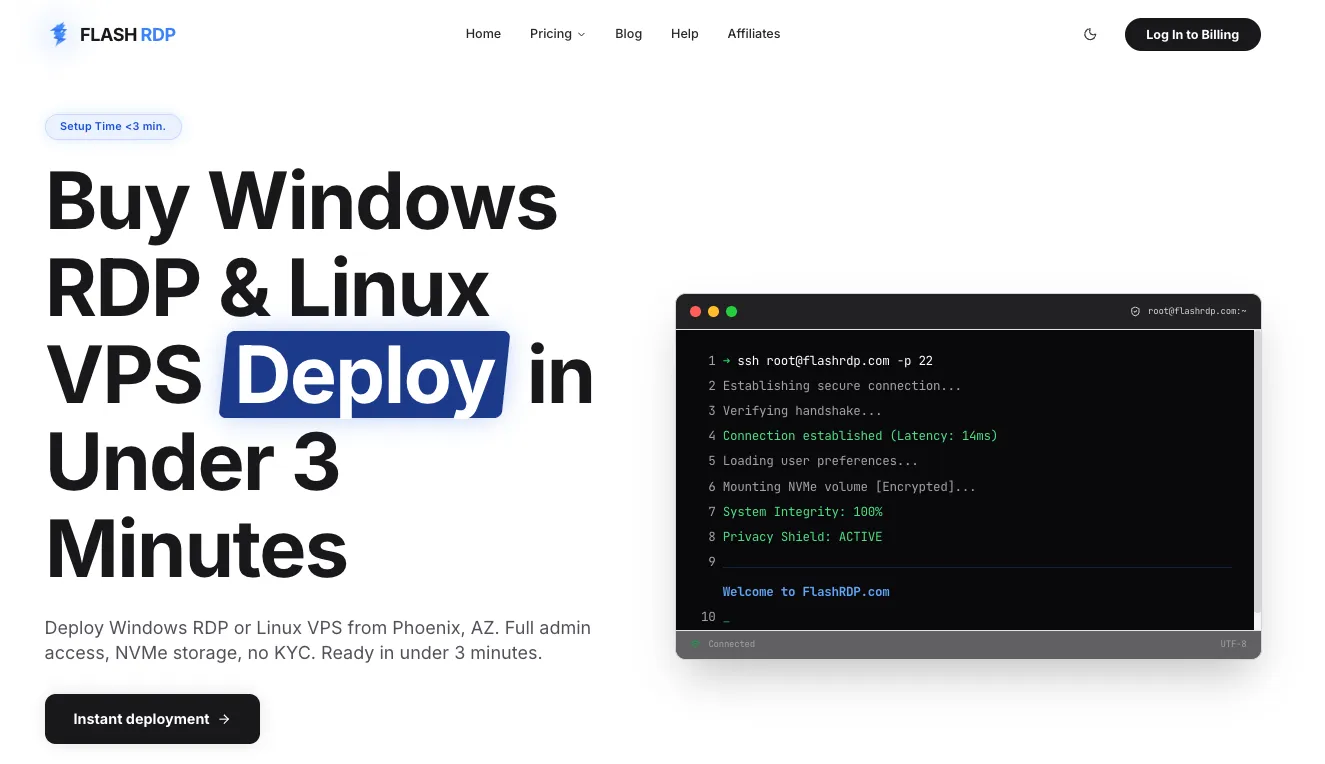Click the Instant deployment button
The image size is (1325, 764).
[x=152, y=719]
